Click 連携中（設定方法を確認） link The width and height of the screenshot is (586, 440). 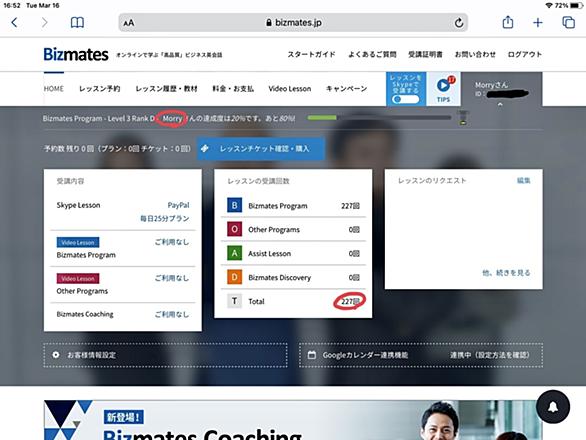click(x=490, y=355)
